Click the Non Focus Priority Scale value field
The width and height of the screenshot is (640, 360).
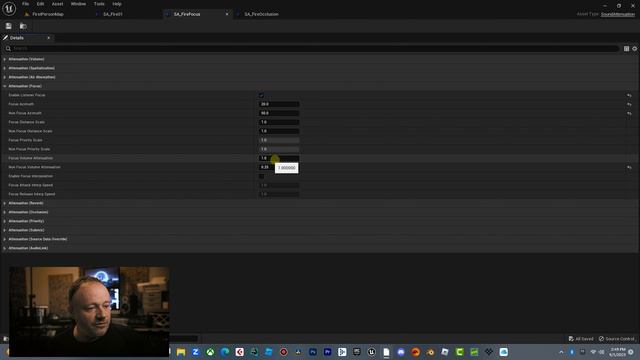279,149
